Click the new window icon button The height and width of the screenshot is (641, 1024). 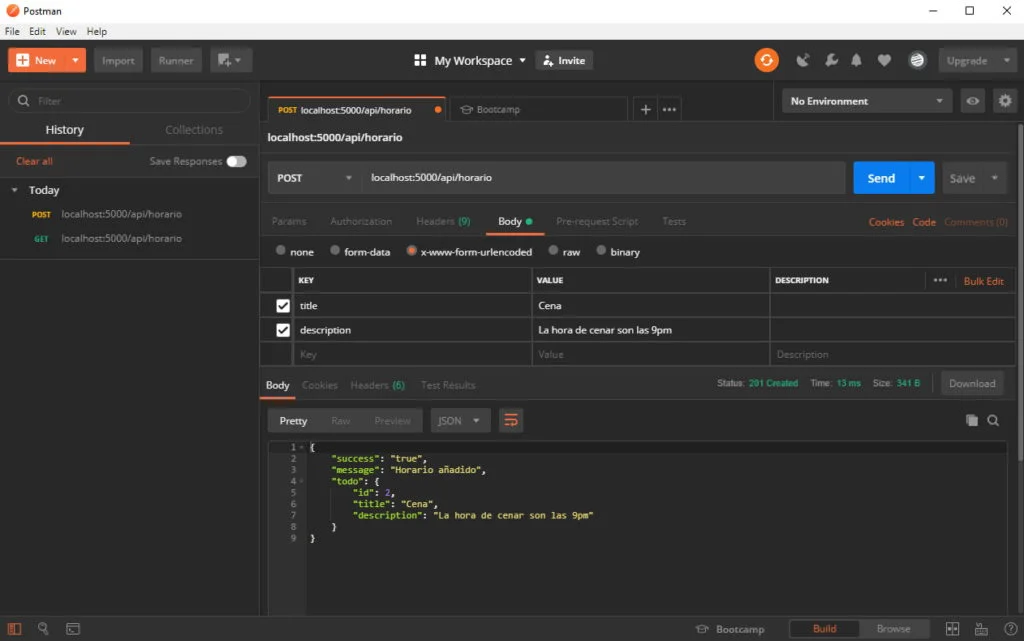point(231,60)
